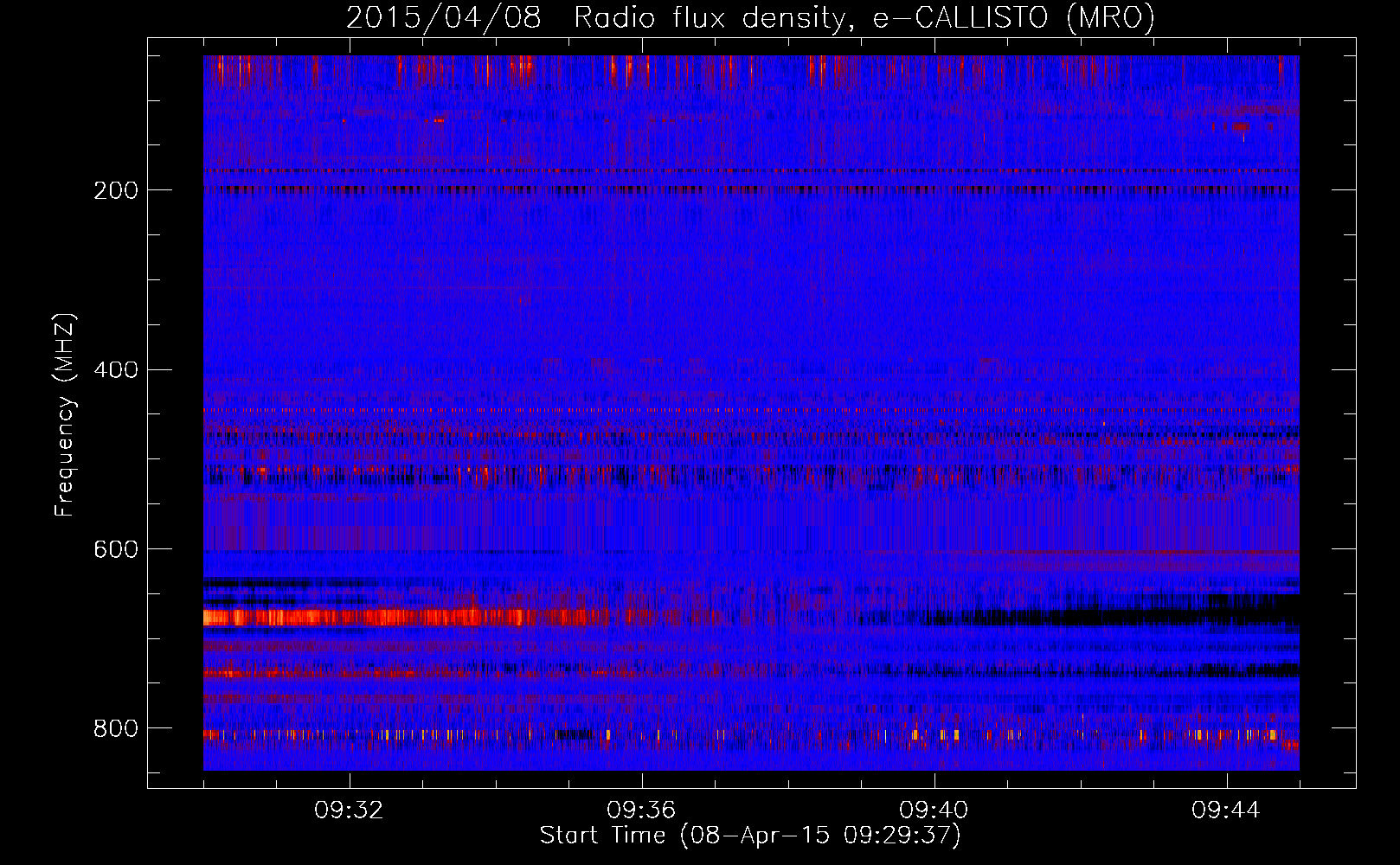This screenshot has width=1400, height=865.
Task: Click the 600 frequency tick label
Action: click(115, 550)
